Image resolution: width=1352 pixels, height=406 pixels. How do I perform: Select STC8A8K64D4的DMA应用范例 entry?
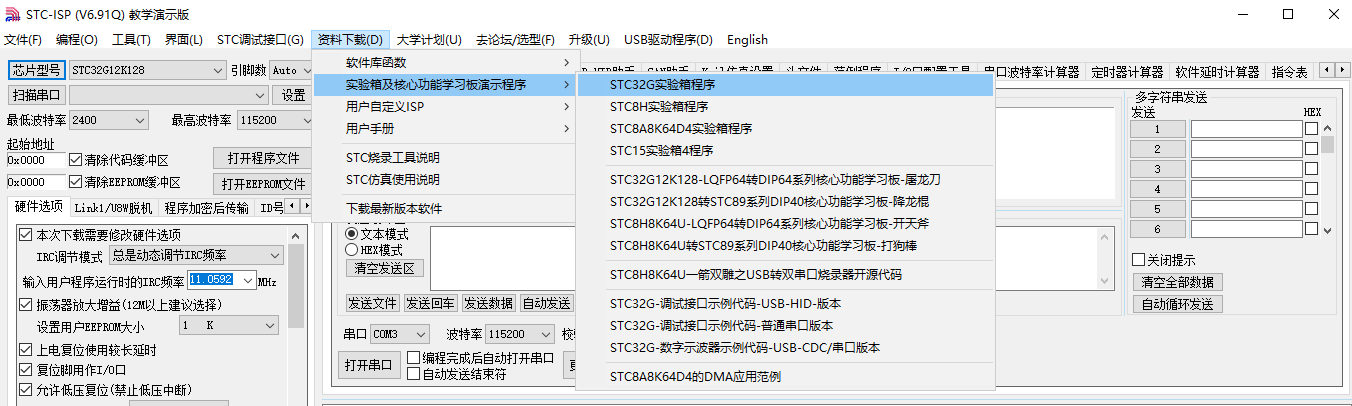[x=785, y=377]
